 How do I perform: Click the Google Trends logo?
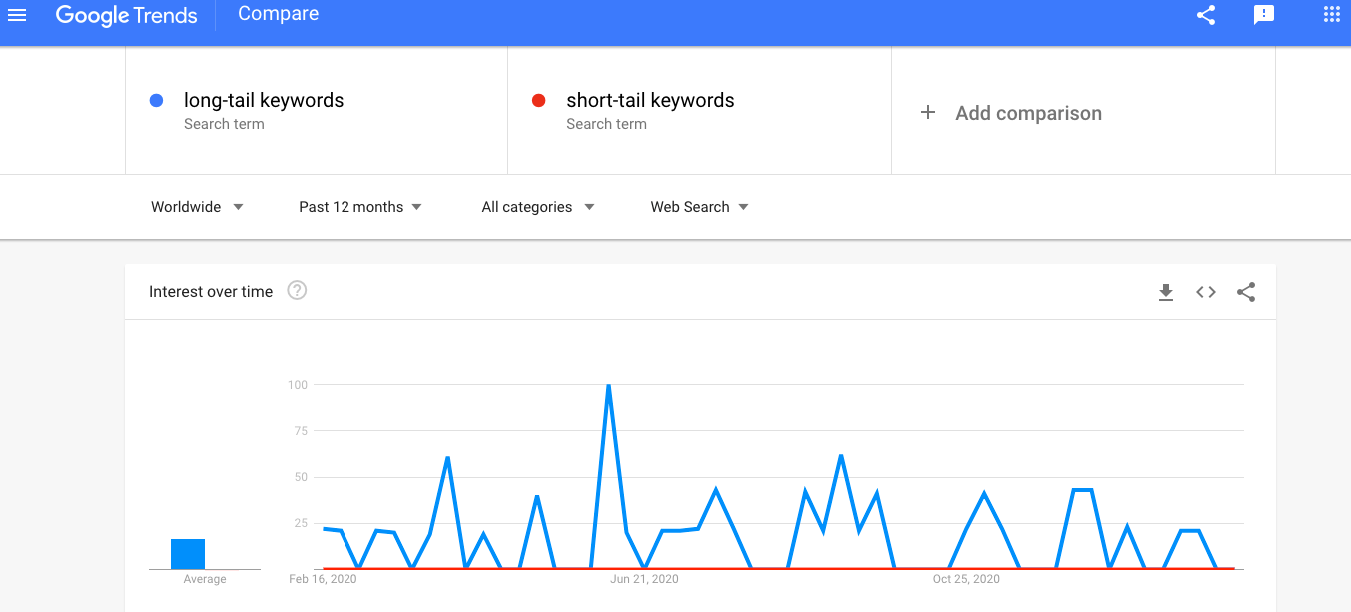click(x=126, y=15)
